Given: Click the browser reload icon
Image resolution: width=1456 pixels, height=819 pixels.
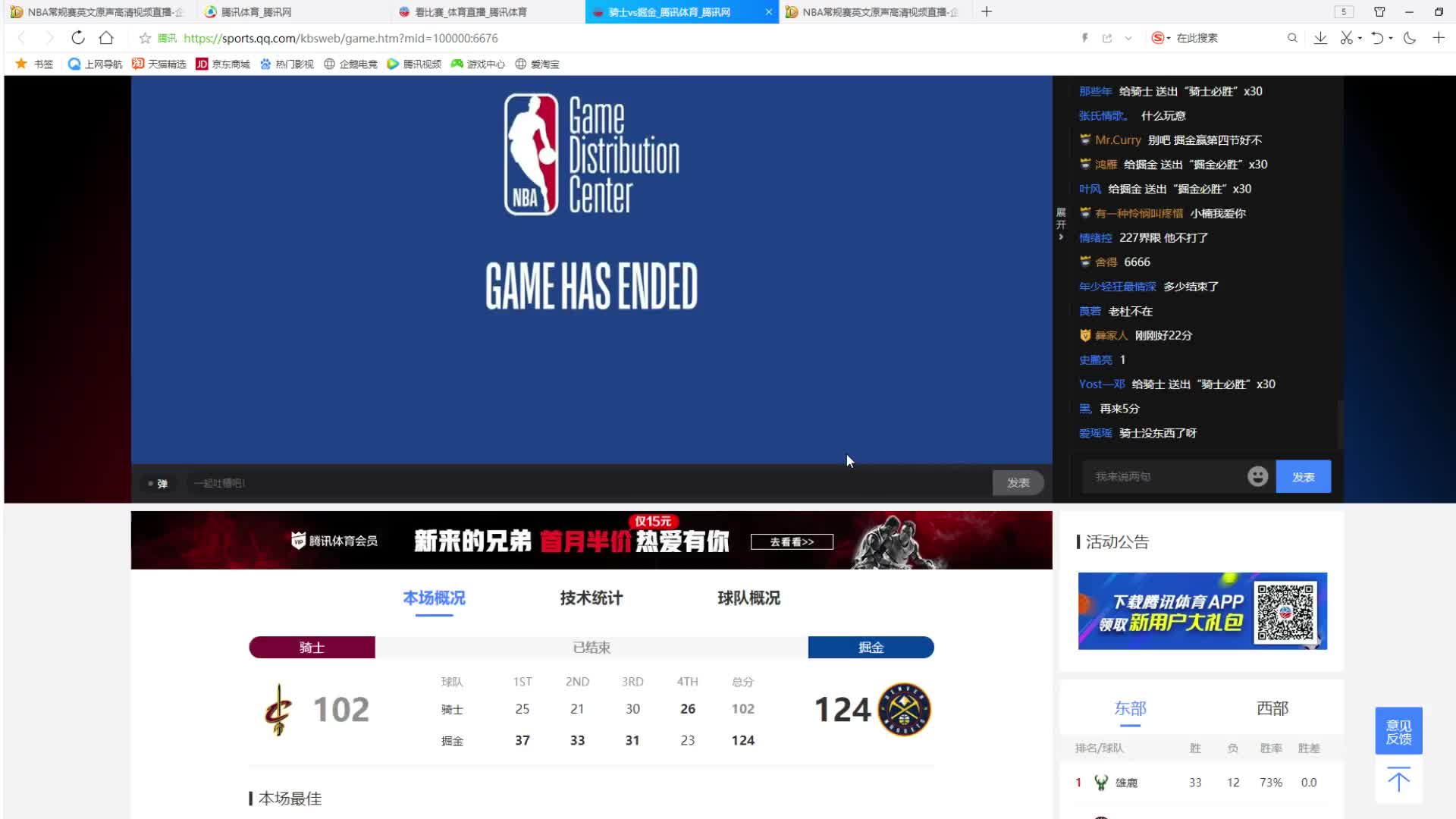Looking at the screenshot, I should (x=77, y=38).
